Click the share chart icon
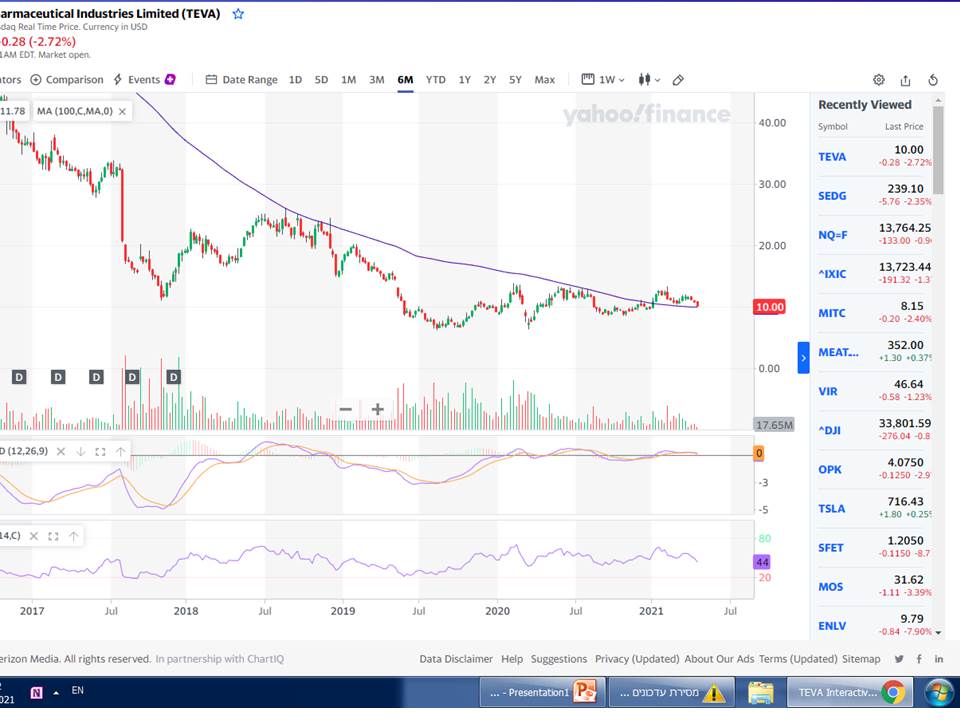 905,80
